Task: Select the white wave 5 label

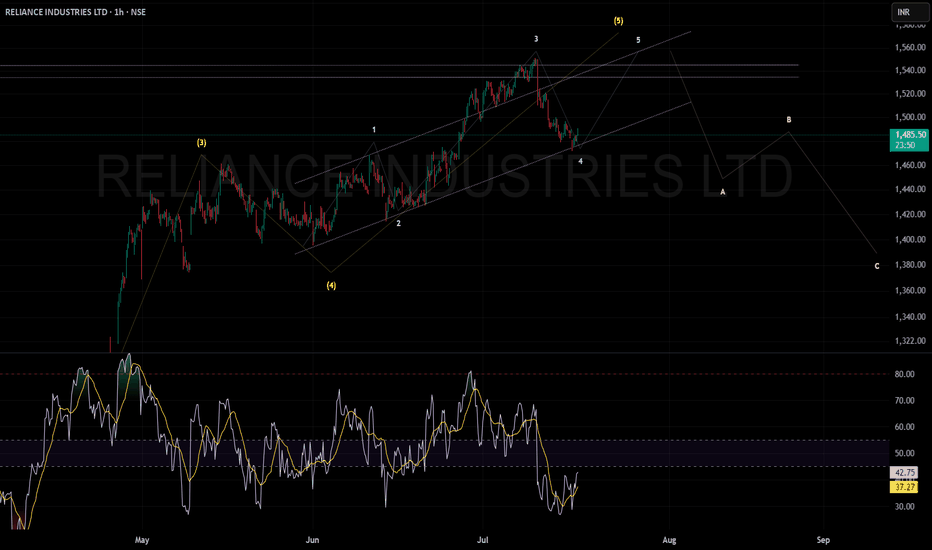Action: pyautogui.click(x=638, y=40)
